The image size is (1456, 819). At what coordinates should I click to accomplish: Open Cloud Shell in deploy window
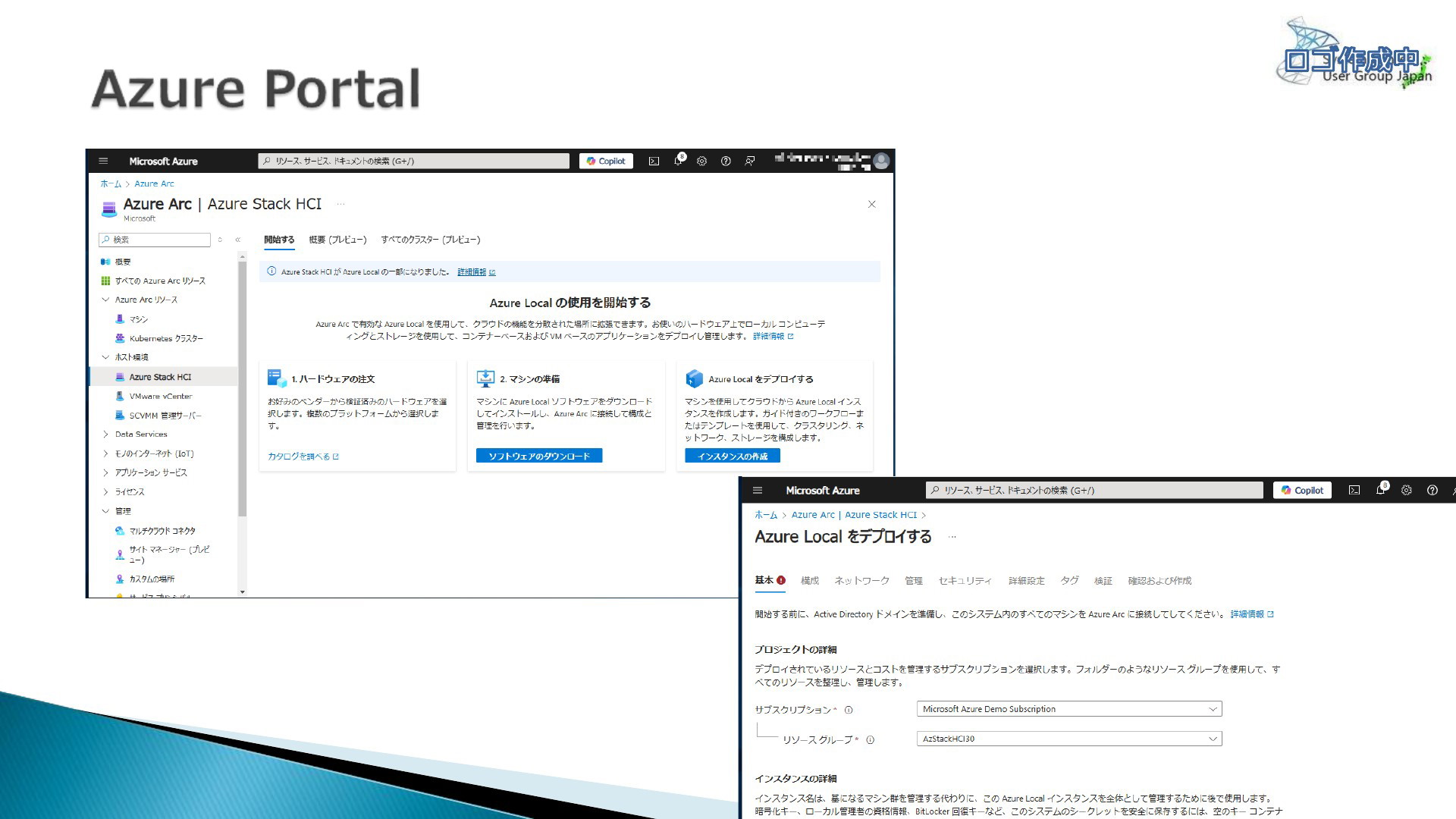1354,491
